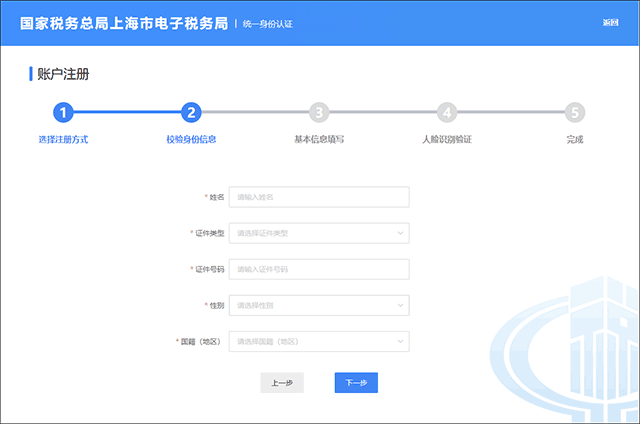The width and height of the screenshot is (640, 424).
Task: Focus the 姓名 name input field
Action: click(x=319, y=197)
